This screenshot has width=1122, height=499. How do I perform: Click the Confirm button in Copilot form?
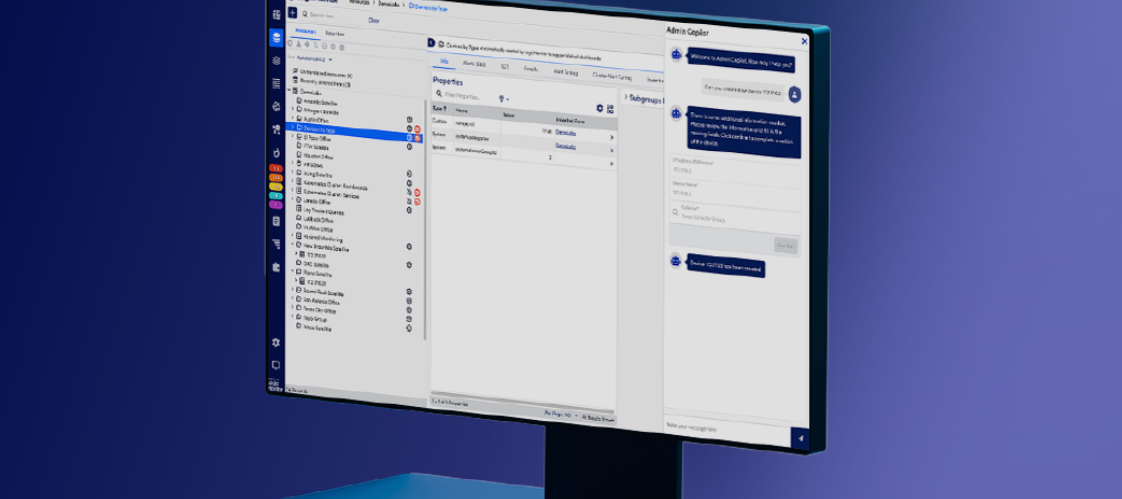click(785, 246)
